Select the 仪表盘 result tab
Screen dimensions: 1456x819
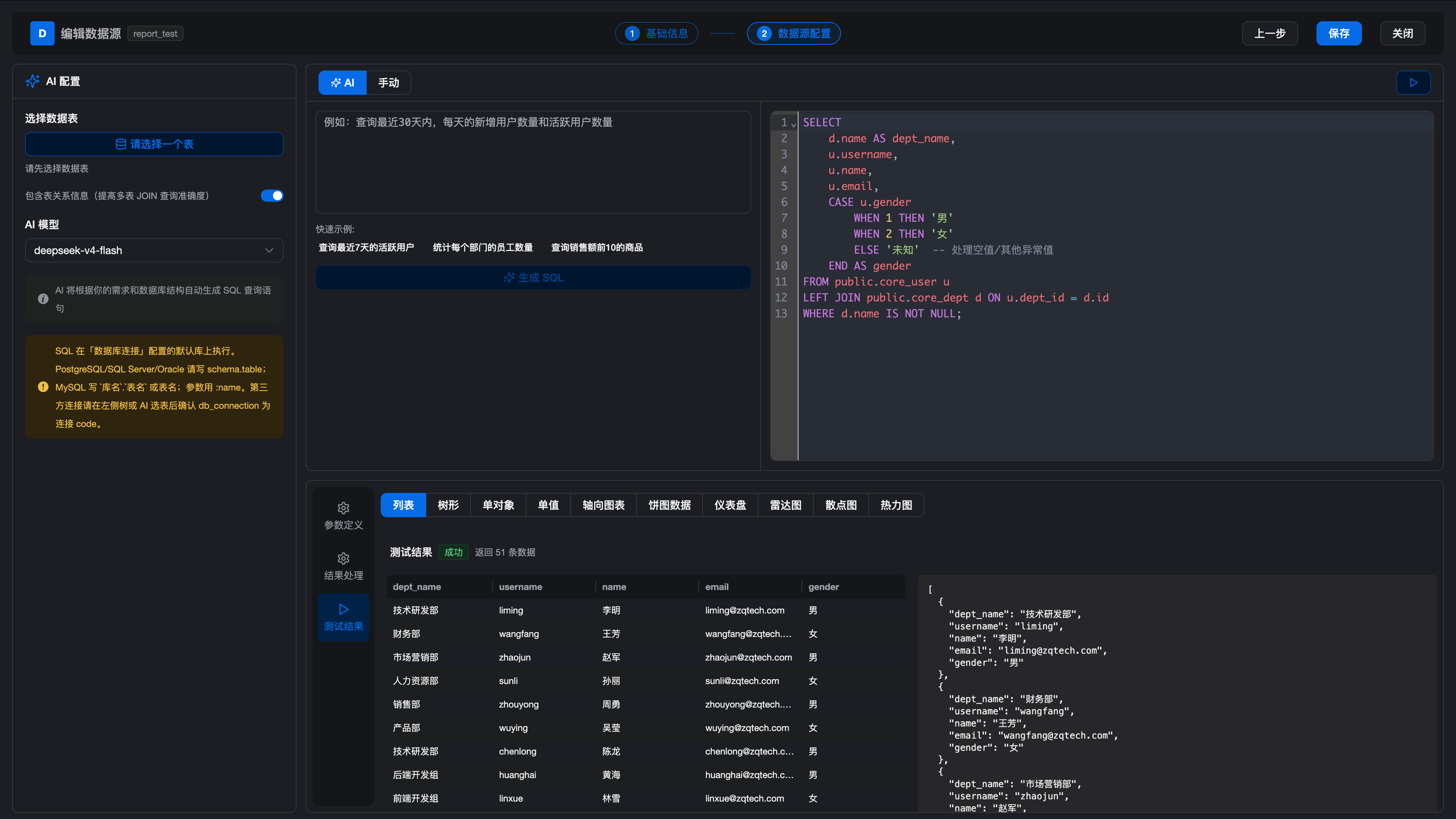[x=730, y=505]
